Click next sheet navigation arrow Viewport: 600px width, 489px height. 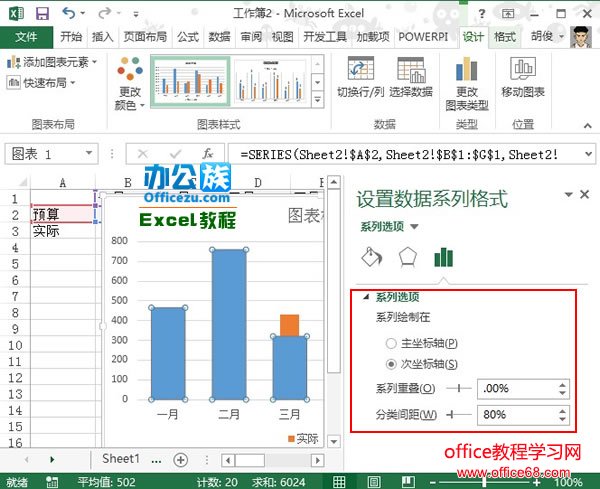(x=52, y=460)
